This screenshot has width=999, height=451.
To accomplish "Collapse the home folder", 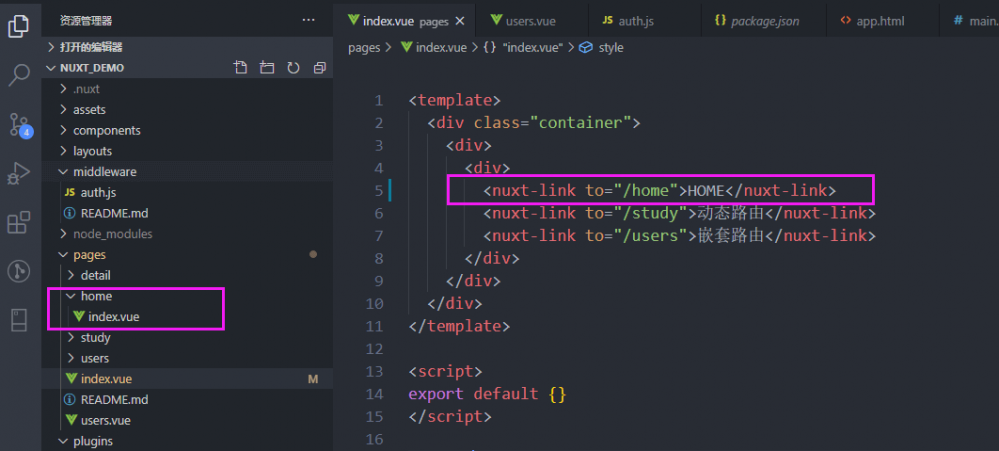I will coord(187,296).
